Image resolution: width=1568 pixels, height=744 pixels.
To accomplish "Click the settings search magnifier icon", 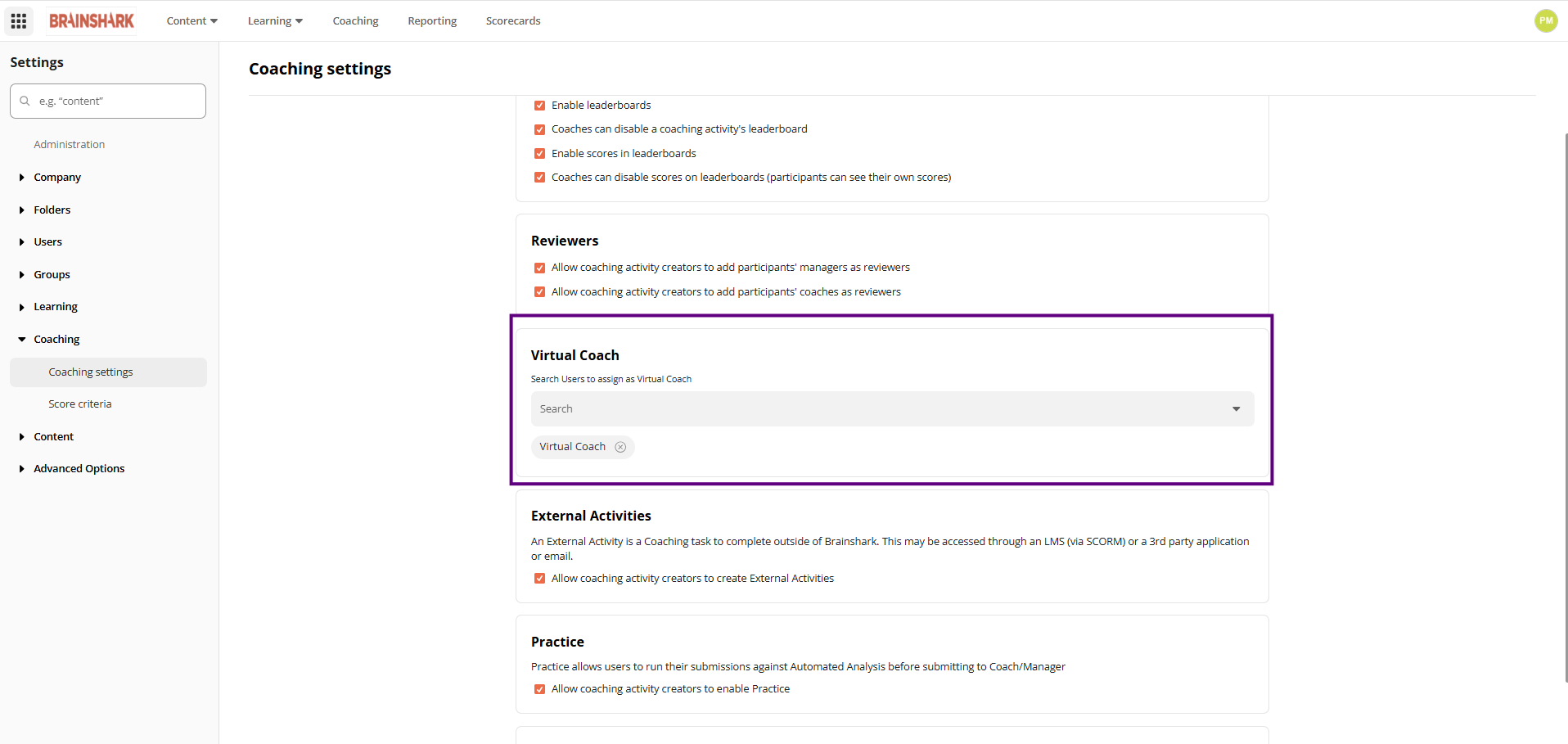I will [25, 101].
